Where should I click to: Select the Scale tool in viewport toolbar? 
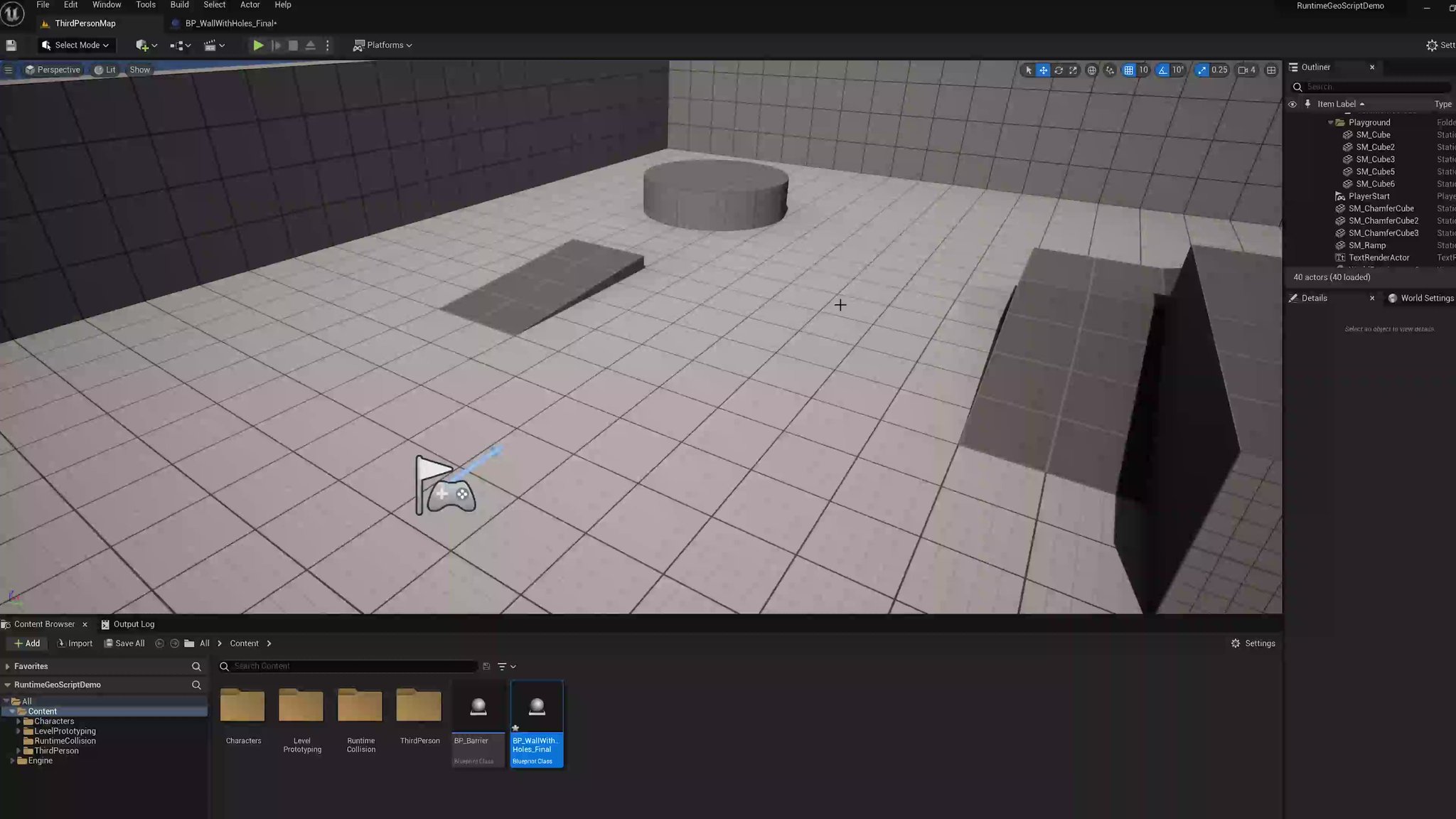click(x=1074, y=70)
